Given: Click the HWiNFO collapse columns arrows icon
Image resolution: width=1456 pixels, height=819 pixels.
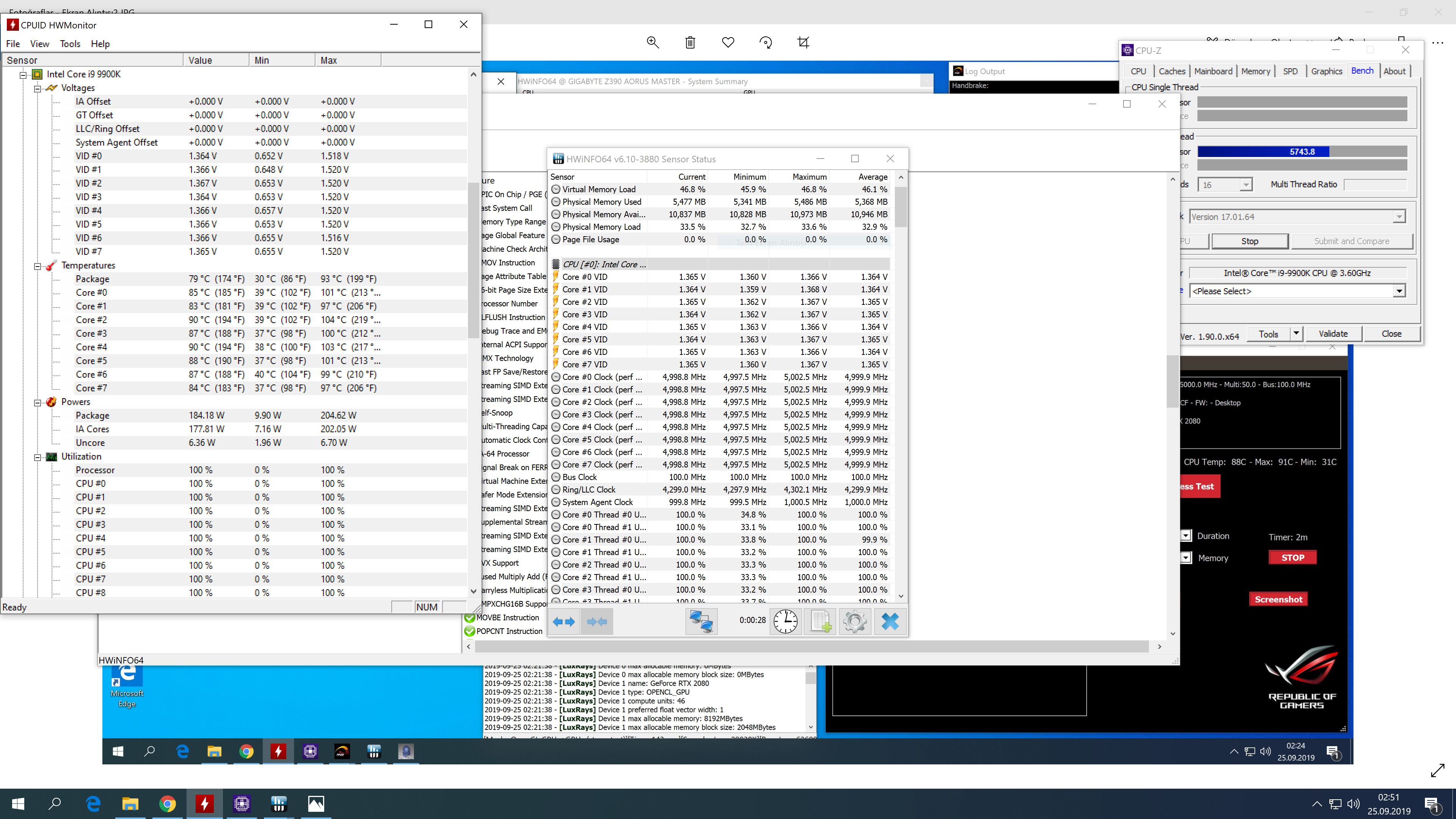Looking at the screenshot, I should tap(597, 622).
